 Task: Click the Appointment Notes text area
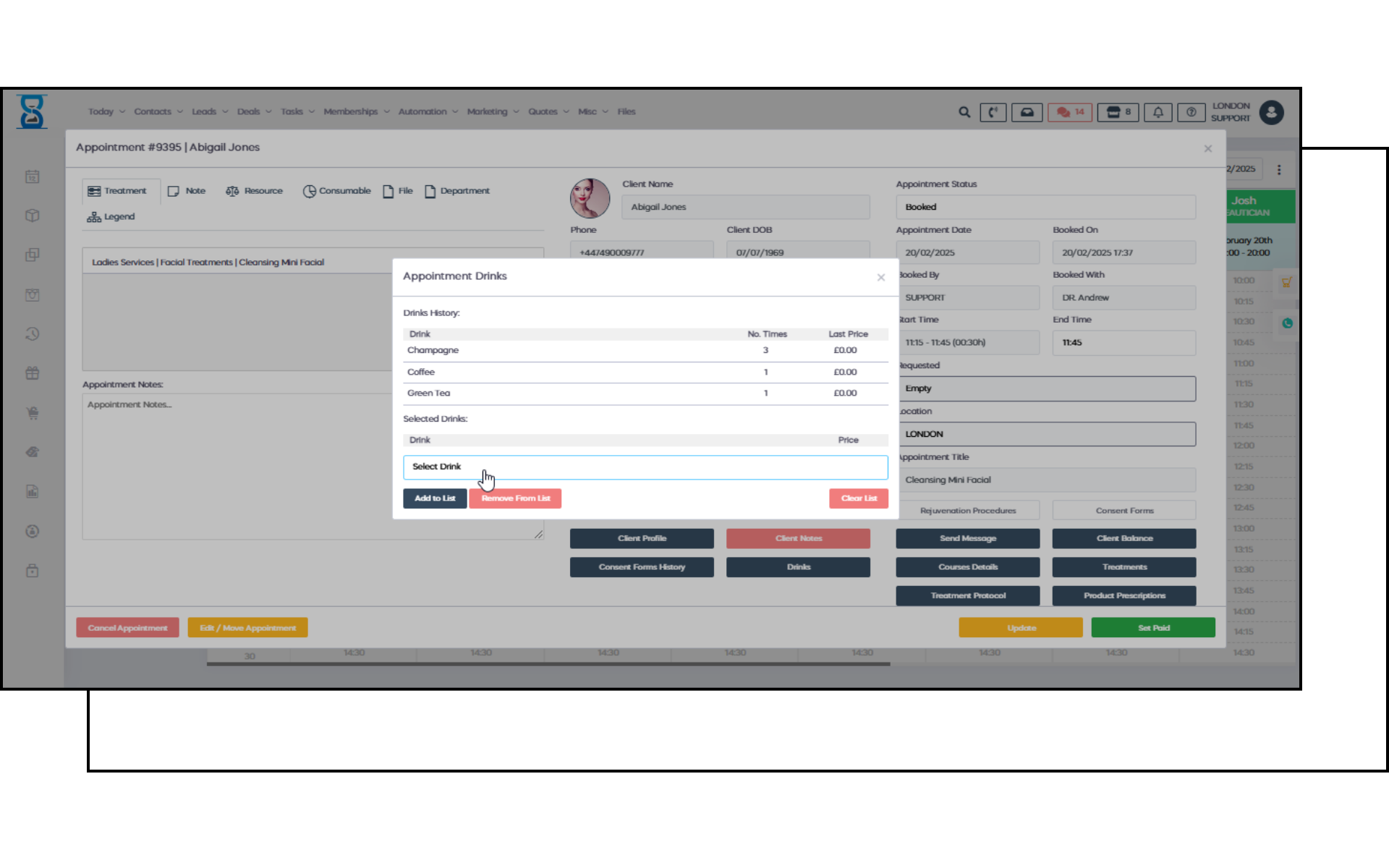[239, 467]
